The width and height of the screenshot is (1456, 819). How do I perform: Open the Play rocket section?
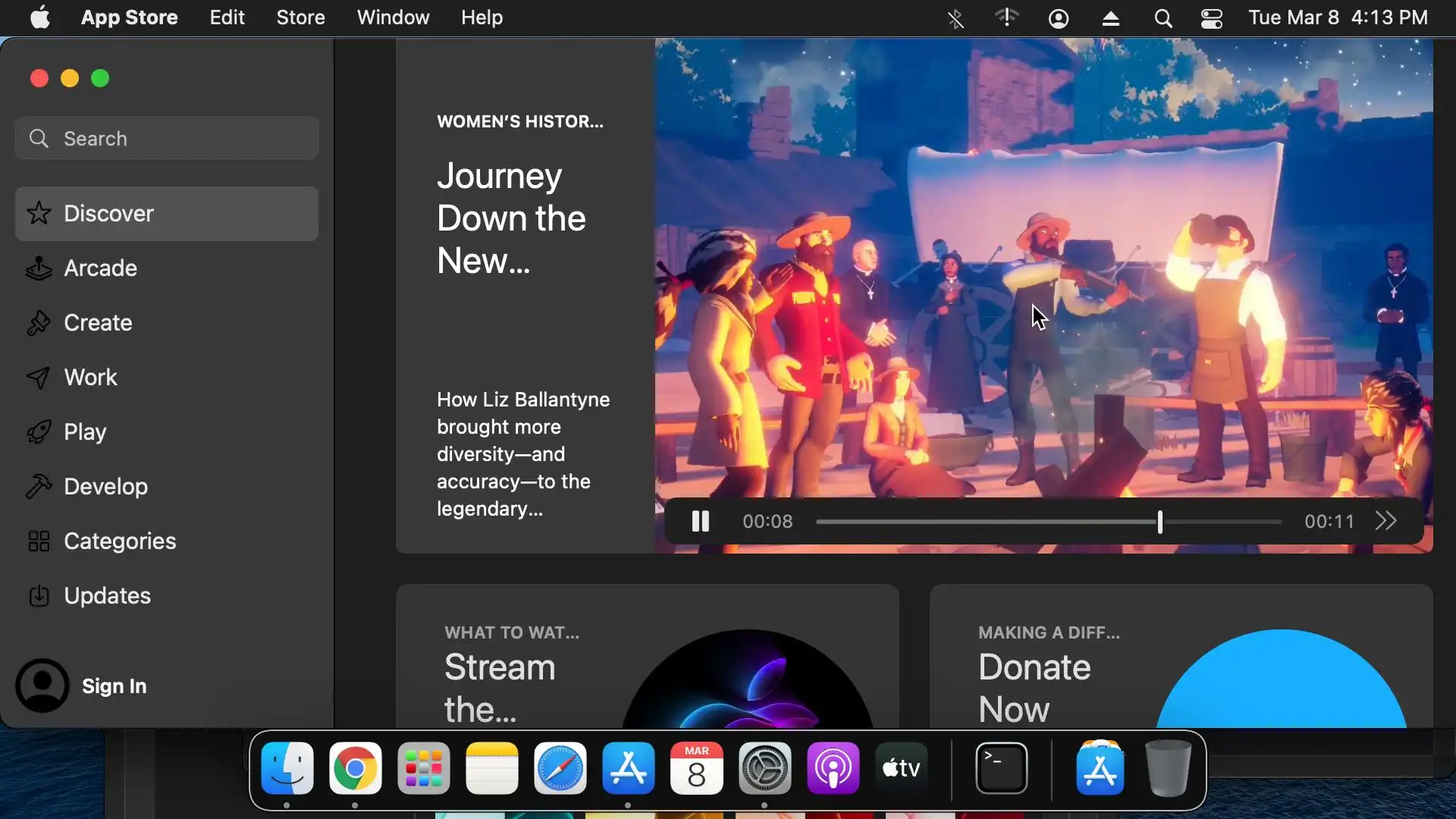click(84, 431)
